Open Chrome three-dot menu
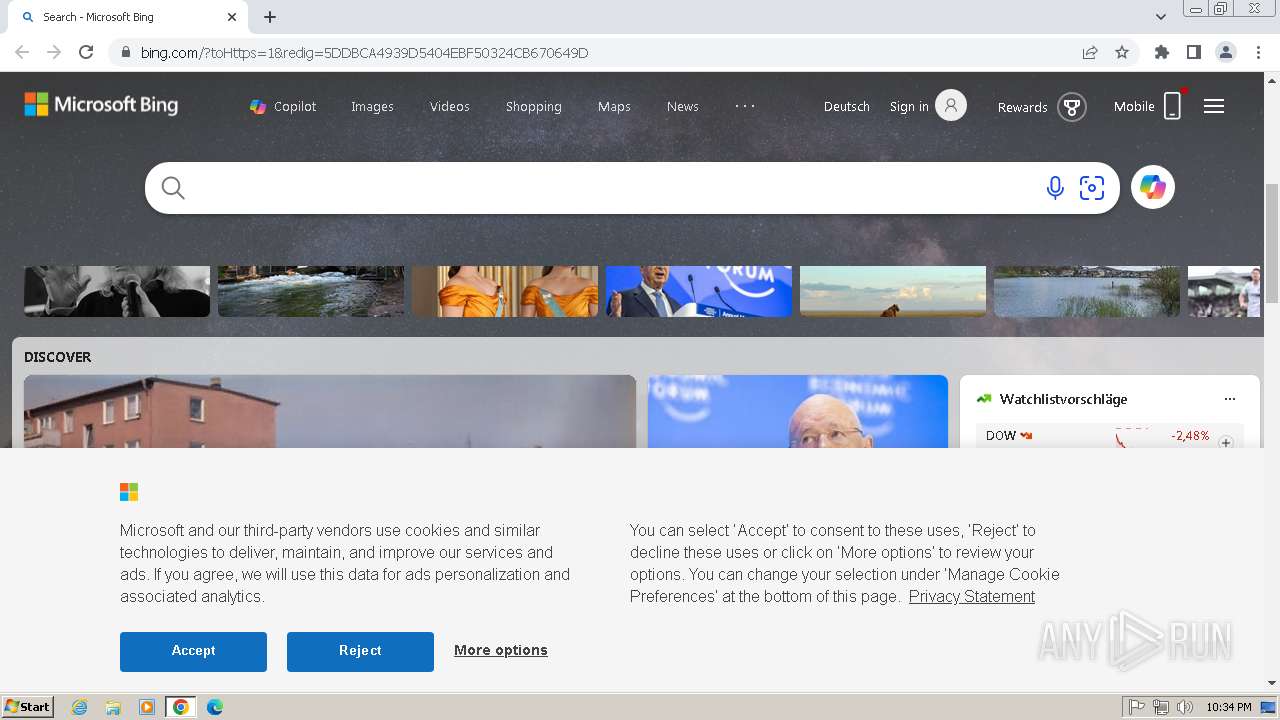Screen dimensions: 1280x720 point(1258,52)
